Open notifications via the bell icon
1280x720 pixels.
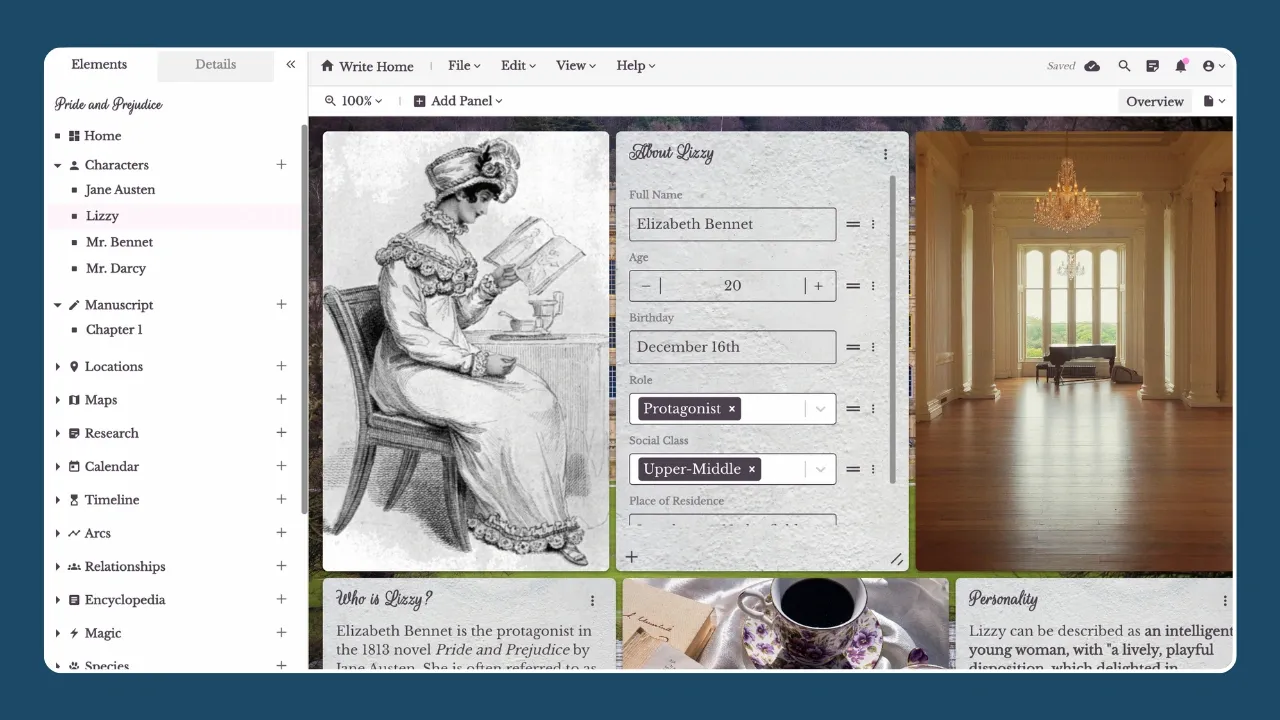1181,65
